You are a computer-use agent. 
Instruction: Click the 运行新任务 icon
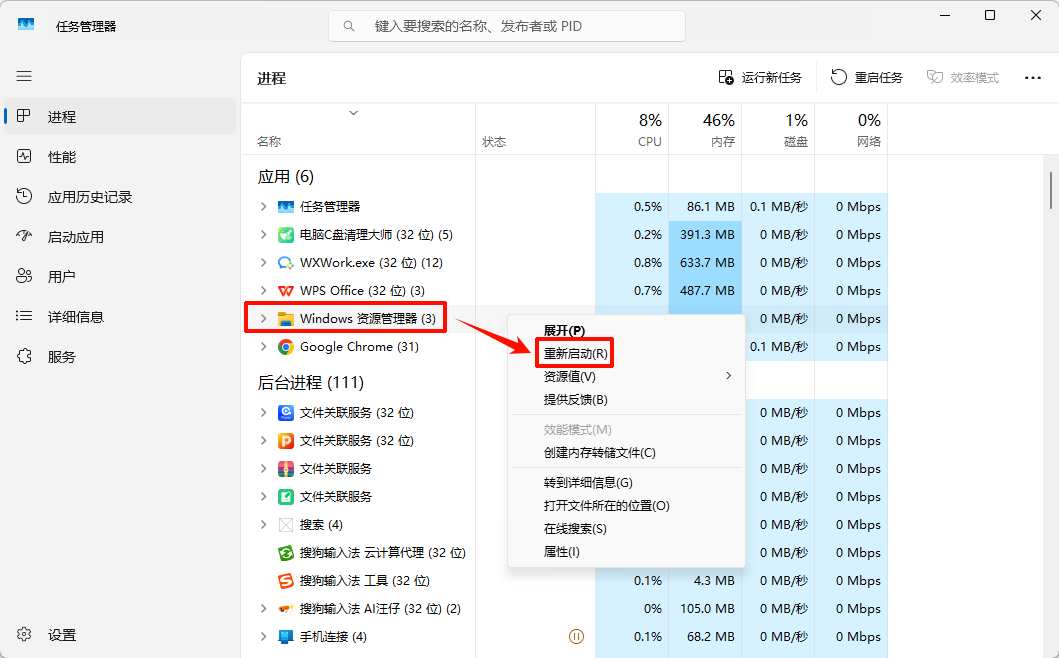click(726, 77)
